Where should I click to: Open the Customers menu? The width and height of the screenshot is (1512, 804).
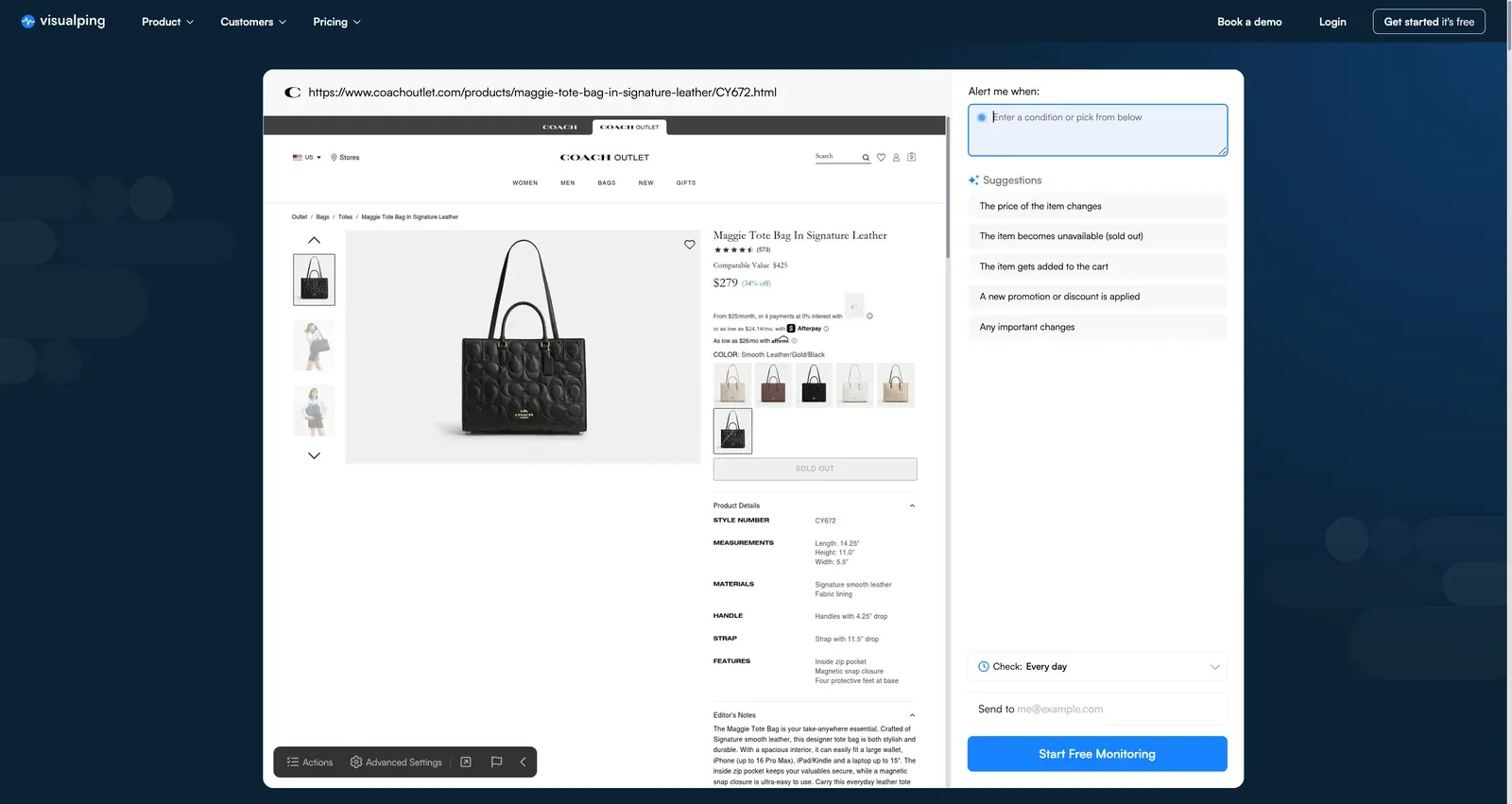tap(253, 22)
